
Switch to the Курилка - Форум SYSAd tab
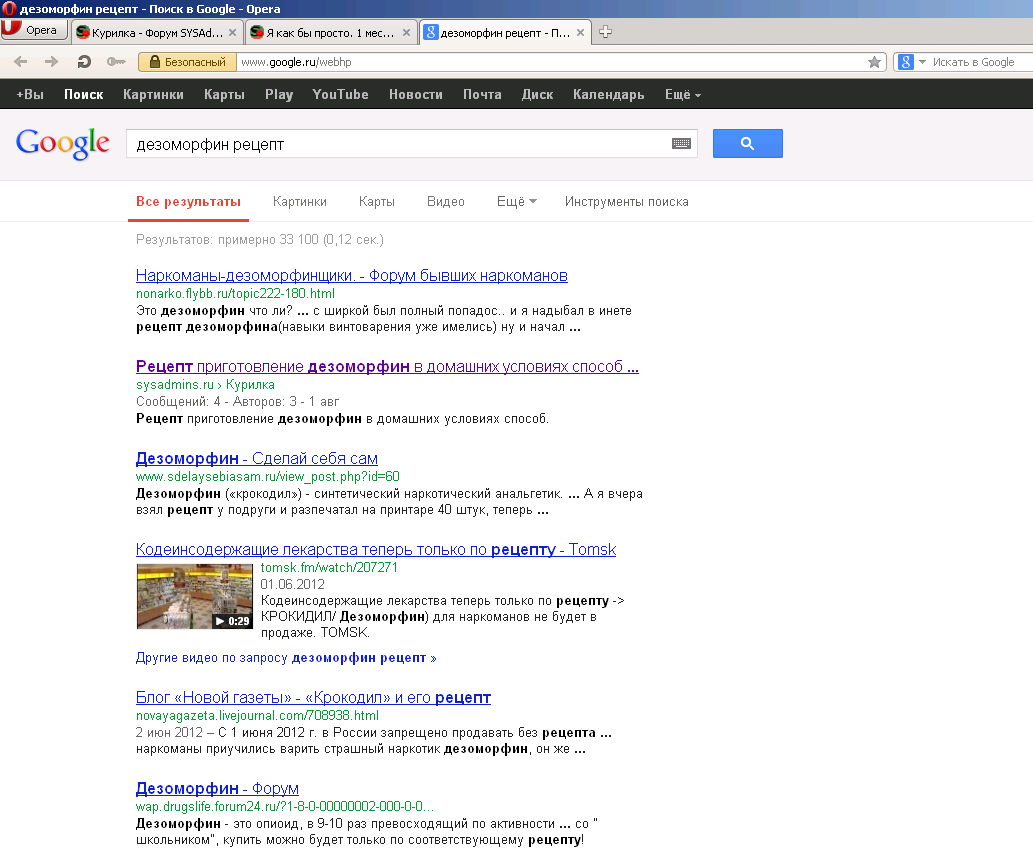[x=157, y=32]
